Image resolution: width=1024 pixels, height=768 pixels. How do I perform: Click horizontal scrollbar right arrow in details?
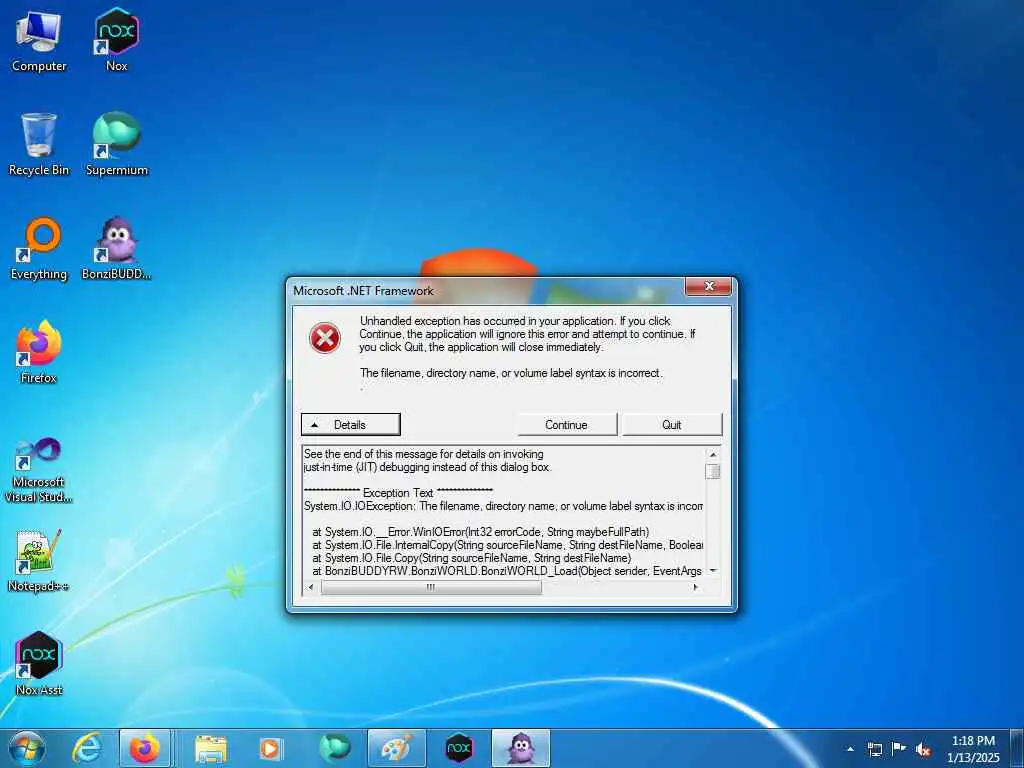[x=696, y=587]
